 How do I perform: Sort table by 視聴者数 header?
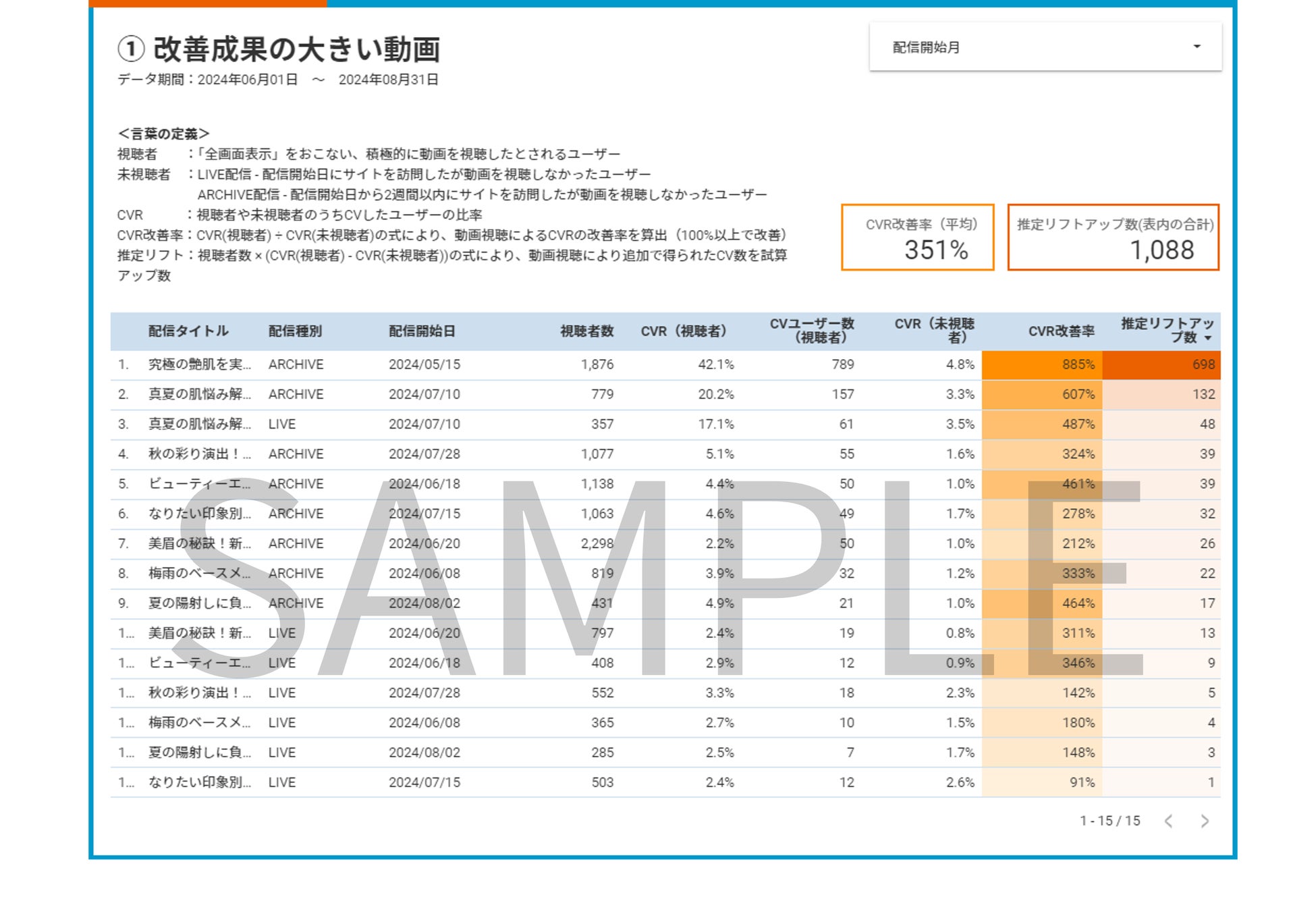tap(586, 331)
